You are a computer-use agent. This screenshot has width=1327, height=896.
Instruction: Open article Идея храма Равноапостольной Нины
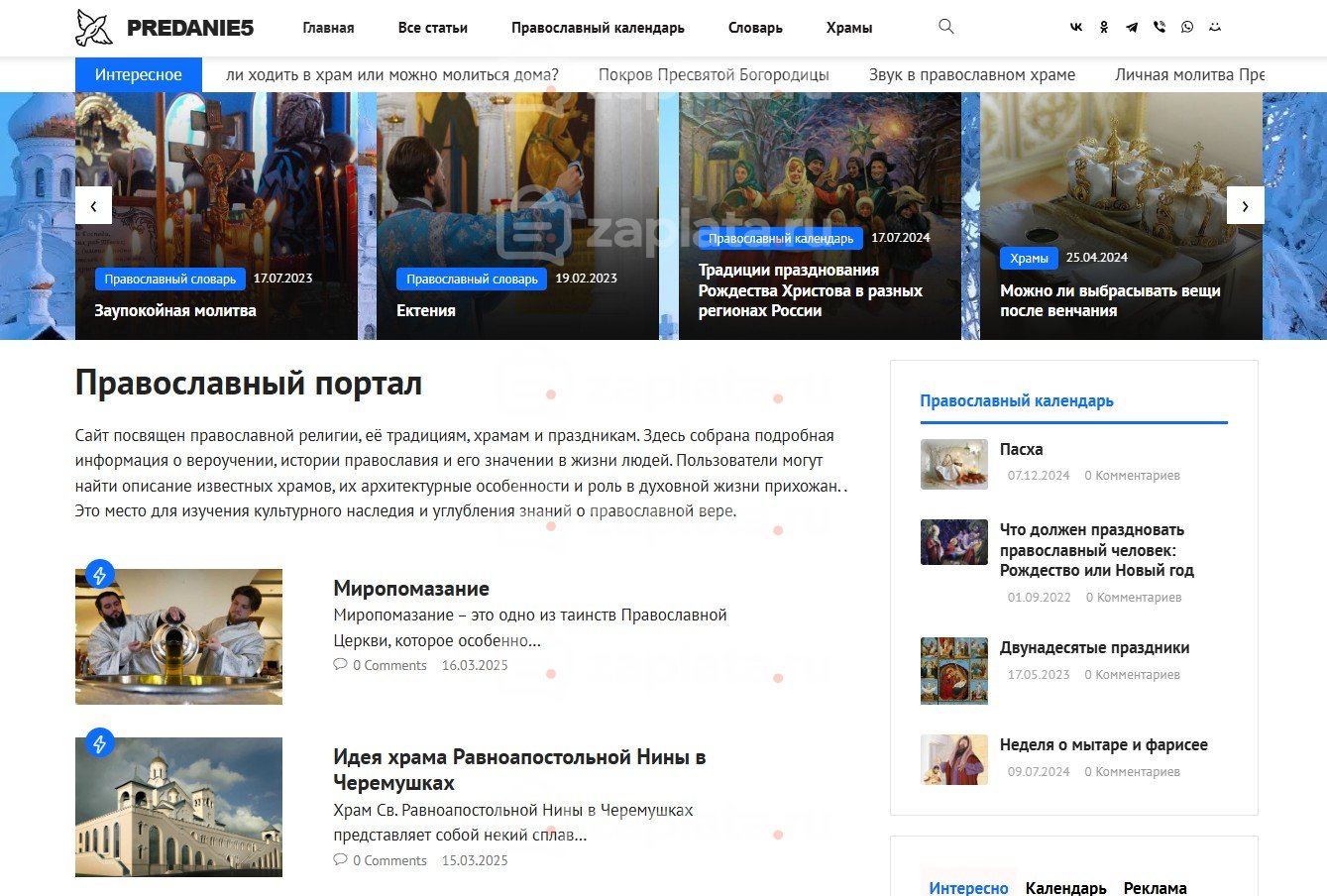(519, 769)
